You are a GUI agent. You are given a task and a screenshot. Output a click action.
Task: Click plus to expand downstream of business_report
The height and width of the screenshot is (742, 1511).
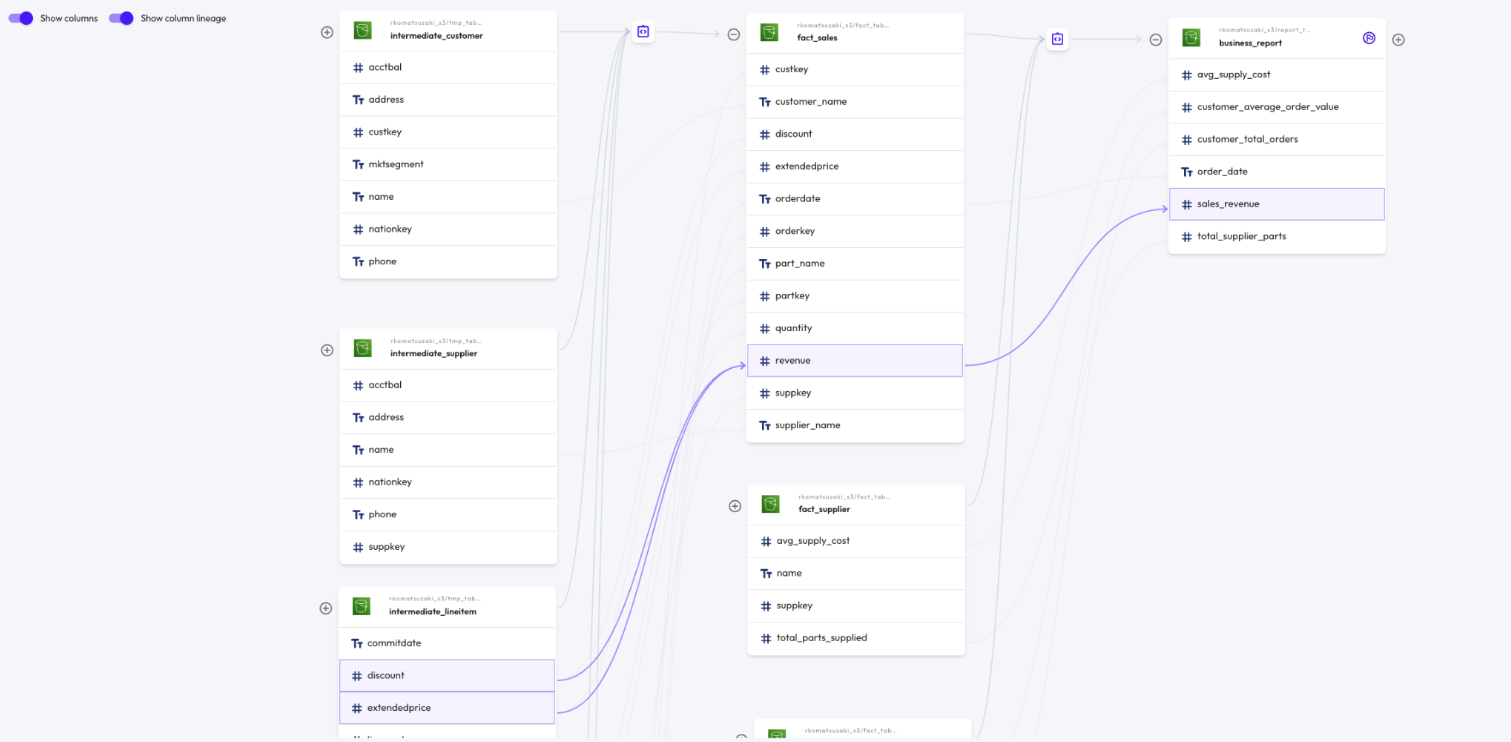pyautogui.click(x=1398, y=39)
